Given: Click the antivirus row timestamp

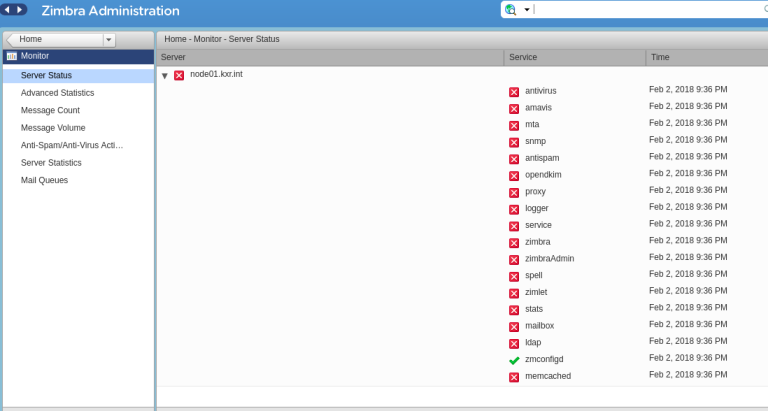Looking at the screenshot, I should pos(688,90).
